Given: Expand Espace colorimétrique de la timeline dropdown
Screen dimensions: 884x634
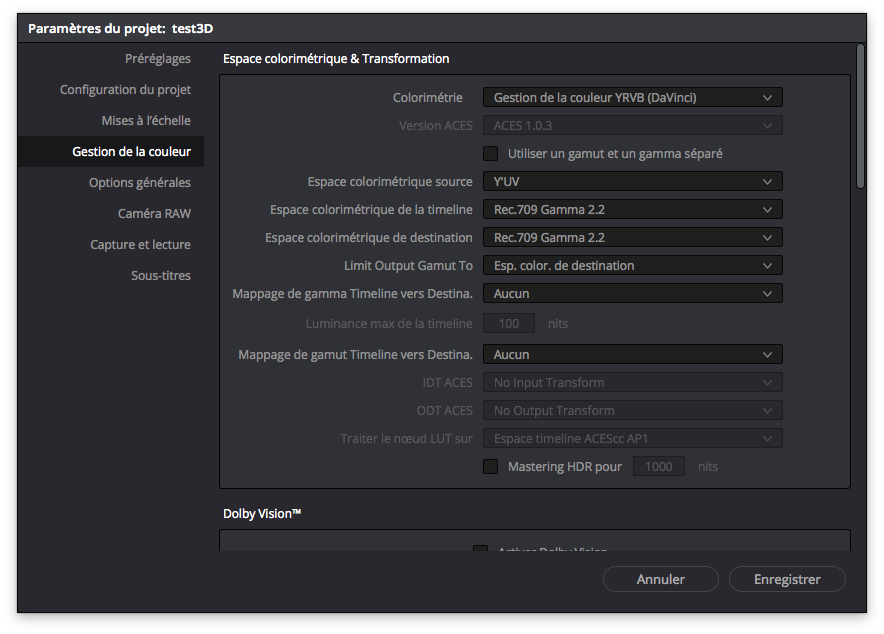Looking at the screenshot, I should point(633,210).
